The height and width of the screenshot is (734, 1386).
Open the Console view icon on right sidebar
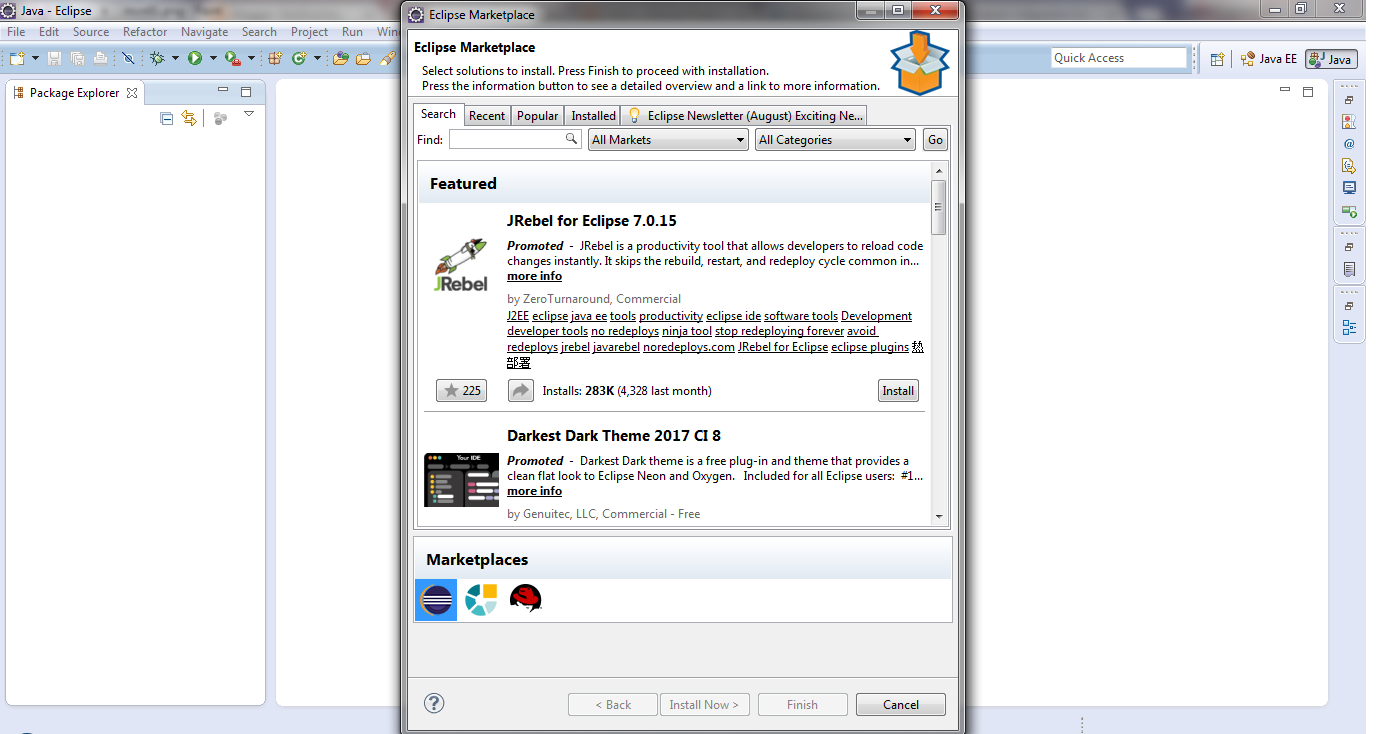click(x=1350, y=187)
